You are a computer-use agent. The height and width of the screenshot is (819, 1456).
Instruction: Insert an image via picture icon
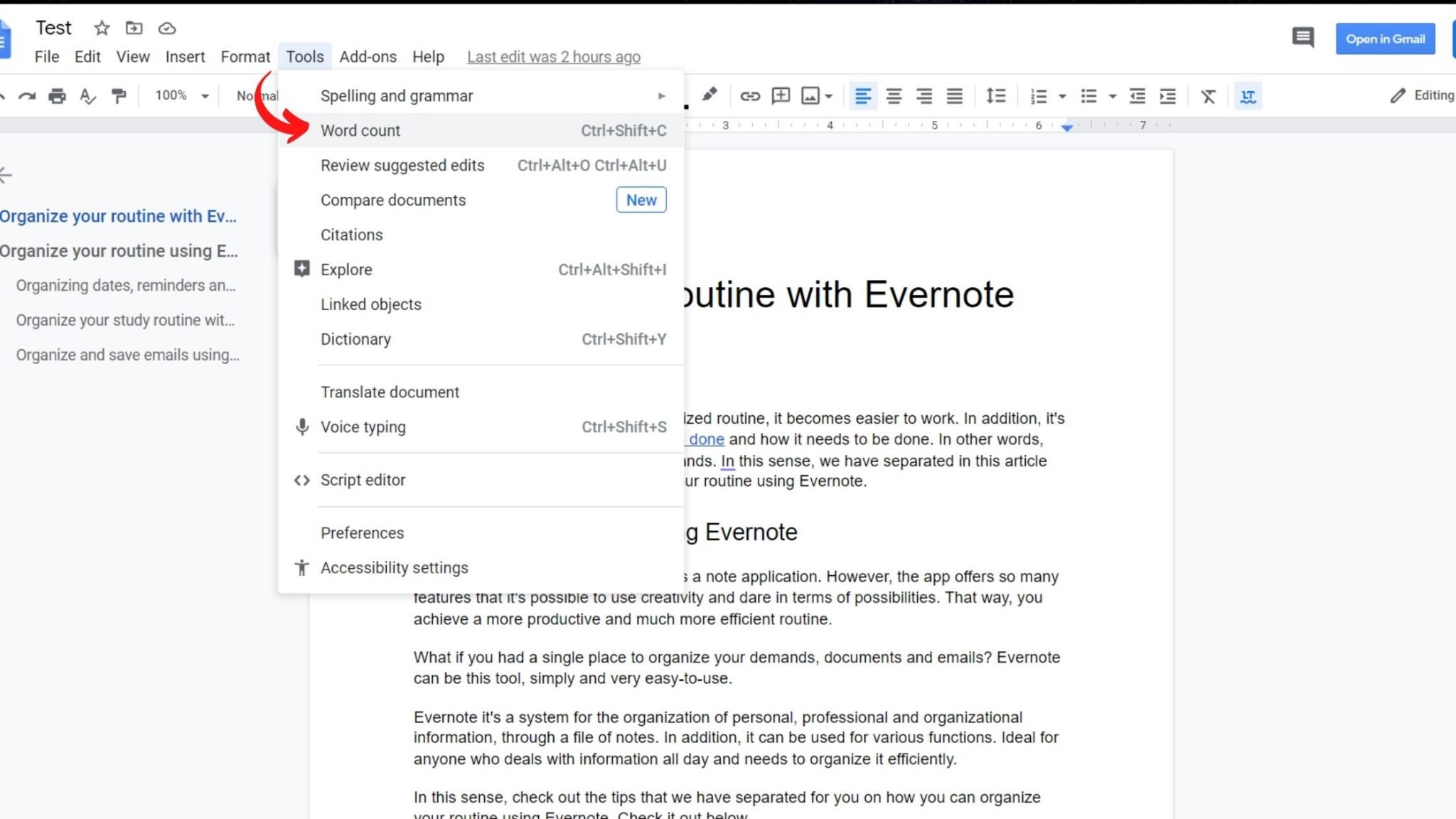(x=810, y=95)
